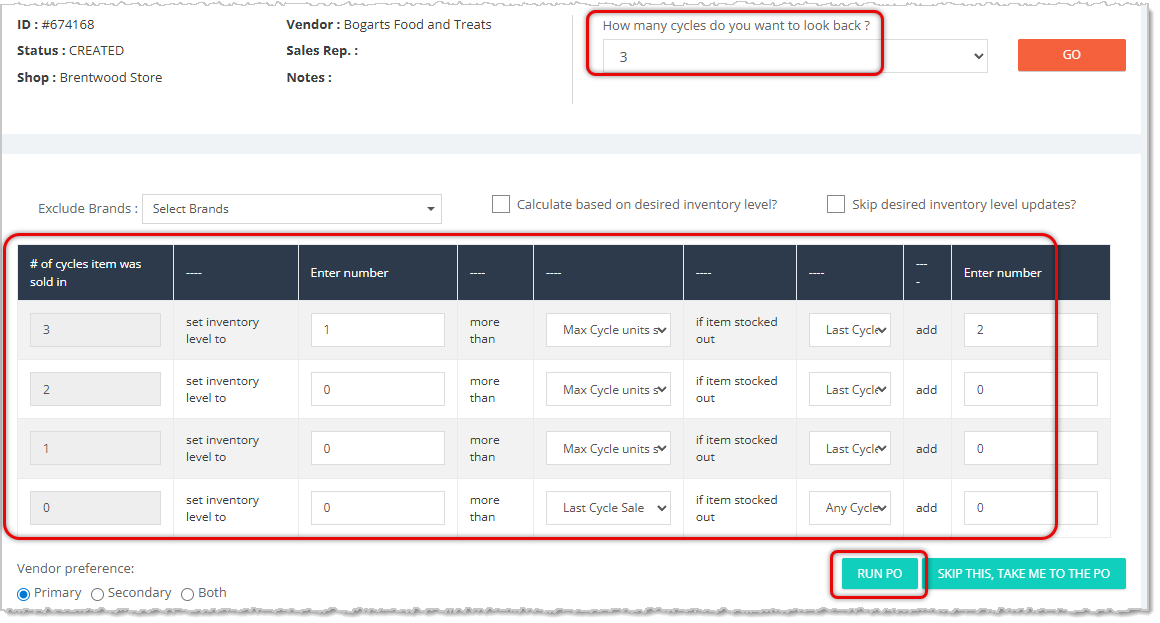Image resolution: width=1160 pixels, height=623 pixels.
Task: Open the Any Cycle dropdown
Action: tap(849, 508)
